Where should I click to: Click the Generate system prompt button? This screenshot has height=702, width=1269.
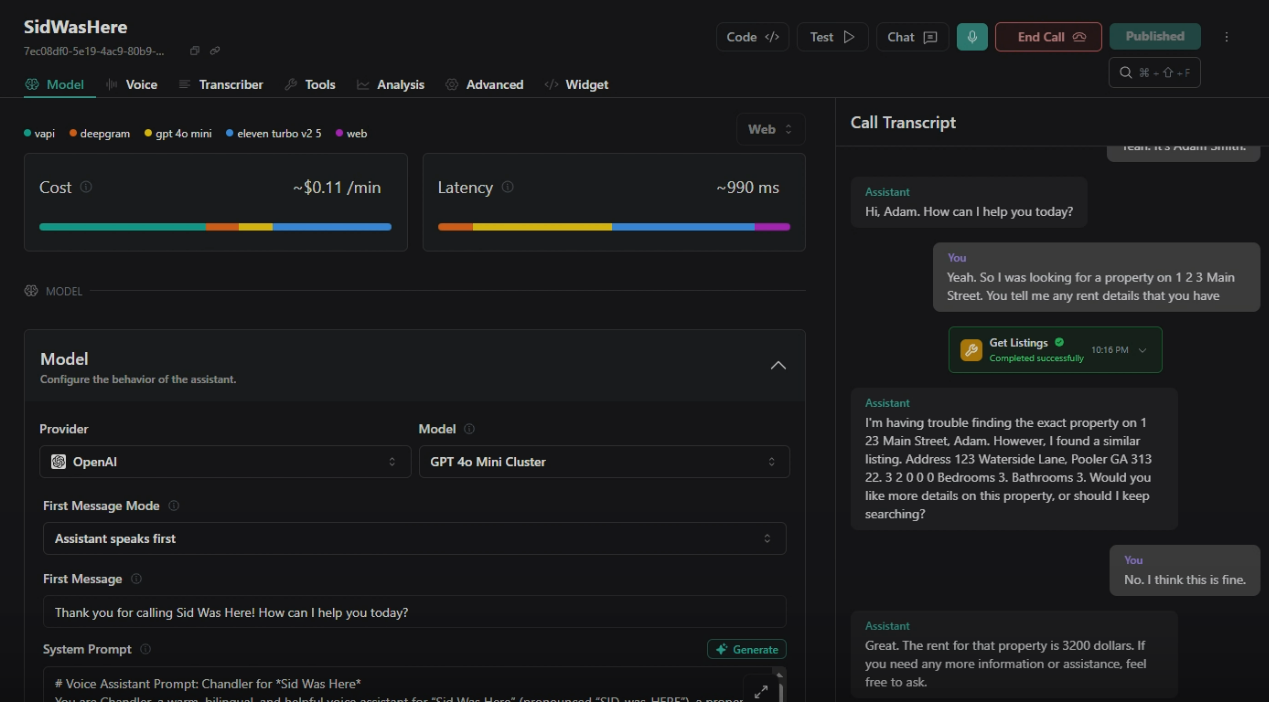(746, 649)
